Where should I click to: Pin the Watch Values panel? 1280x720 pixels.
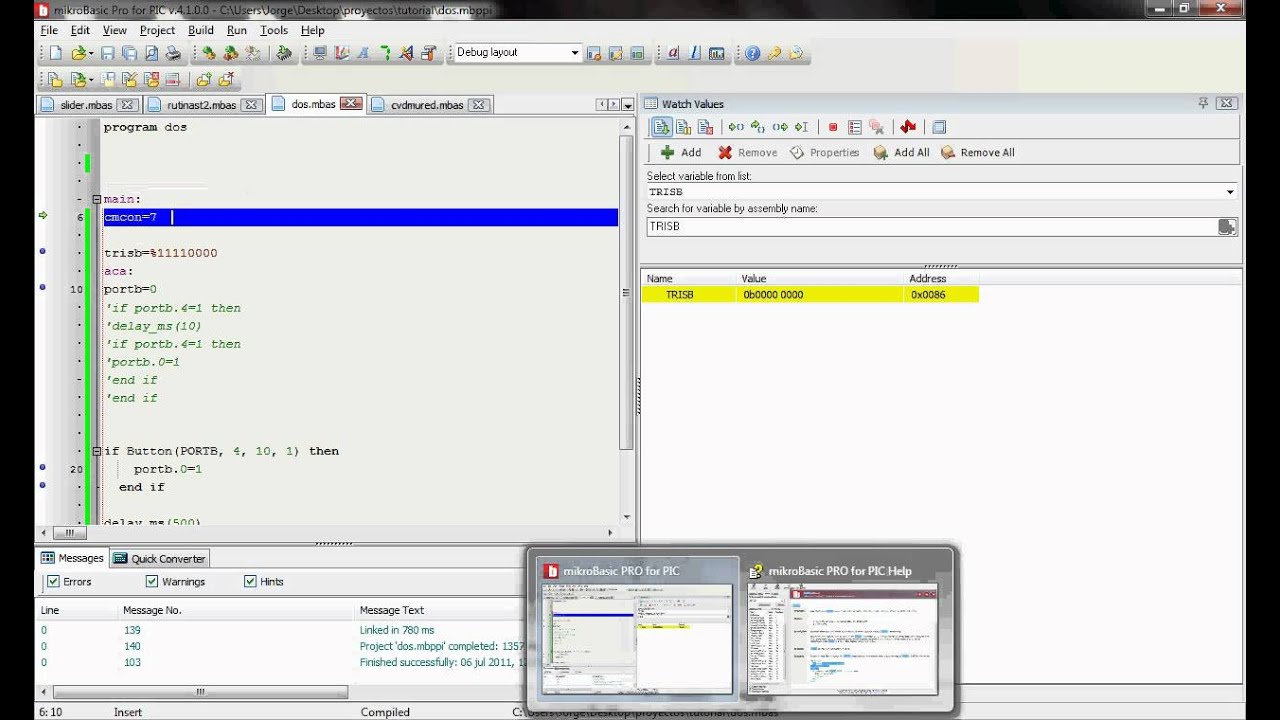(1203, 103)
